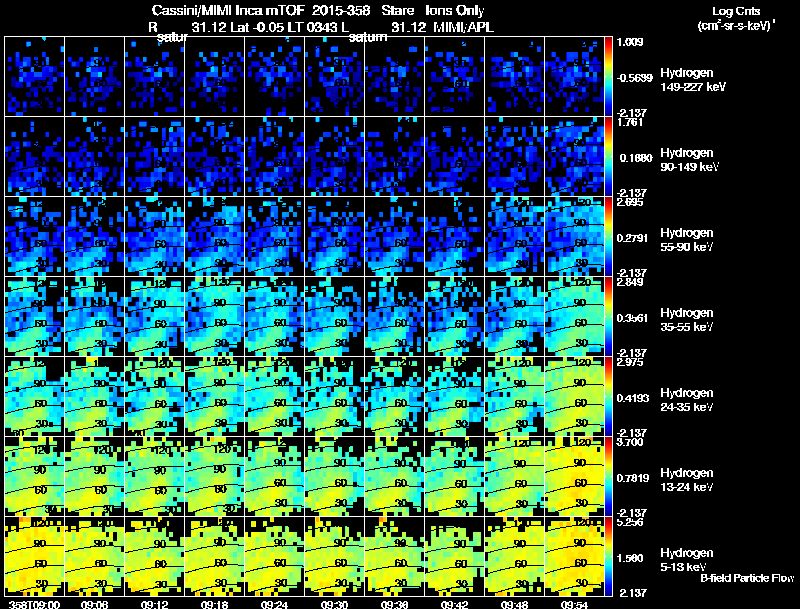Click the colorbar beside Hydrogen 24-35 keV
The height and width of the screenshot is (609, 800).
(x=609, y=397)
